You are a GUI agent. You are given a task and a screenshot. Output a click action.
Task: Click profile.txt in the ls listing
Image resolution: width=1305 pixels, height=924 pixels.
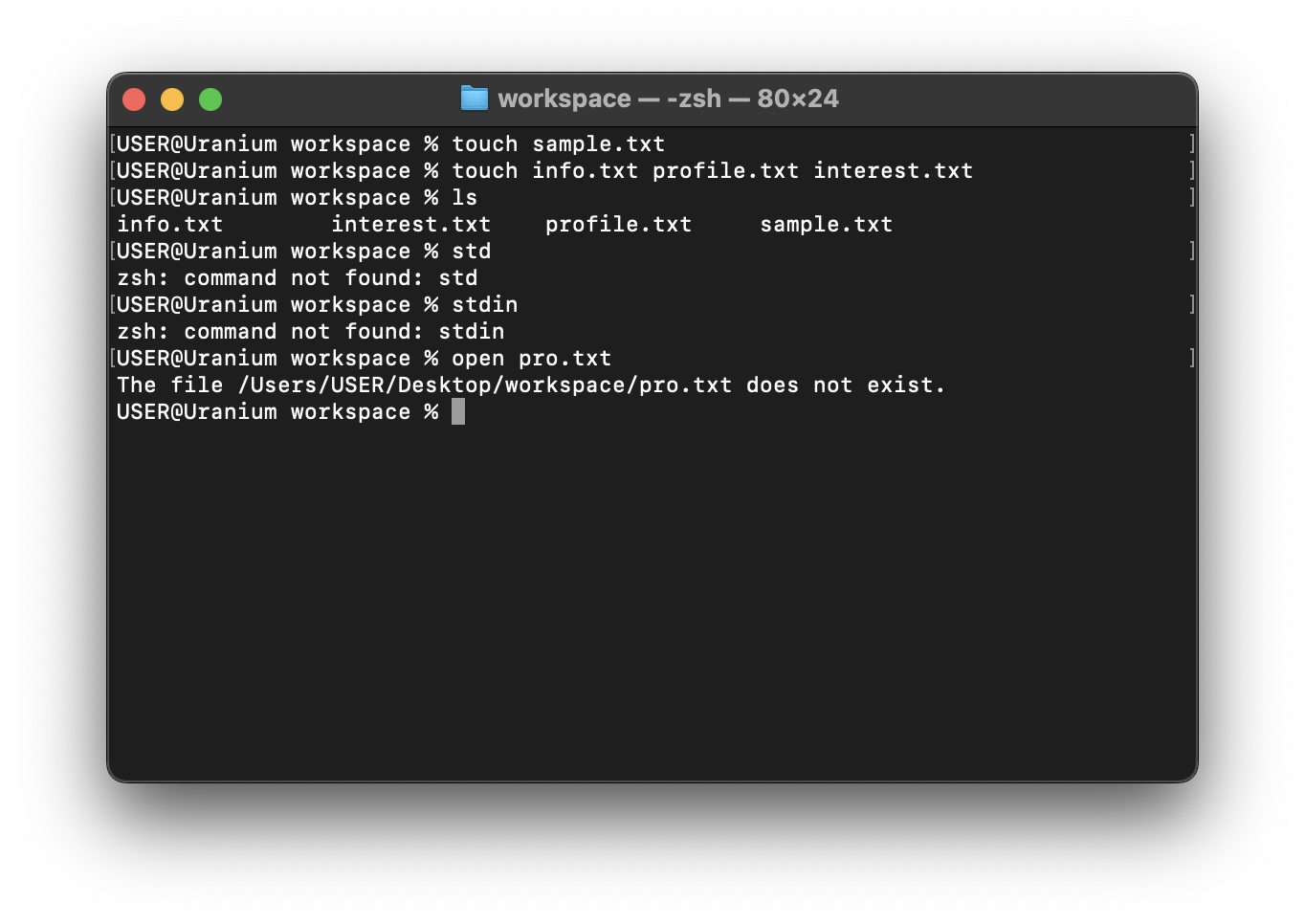coord(618,225)
